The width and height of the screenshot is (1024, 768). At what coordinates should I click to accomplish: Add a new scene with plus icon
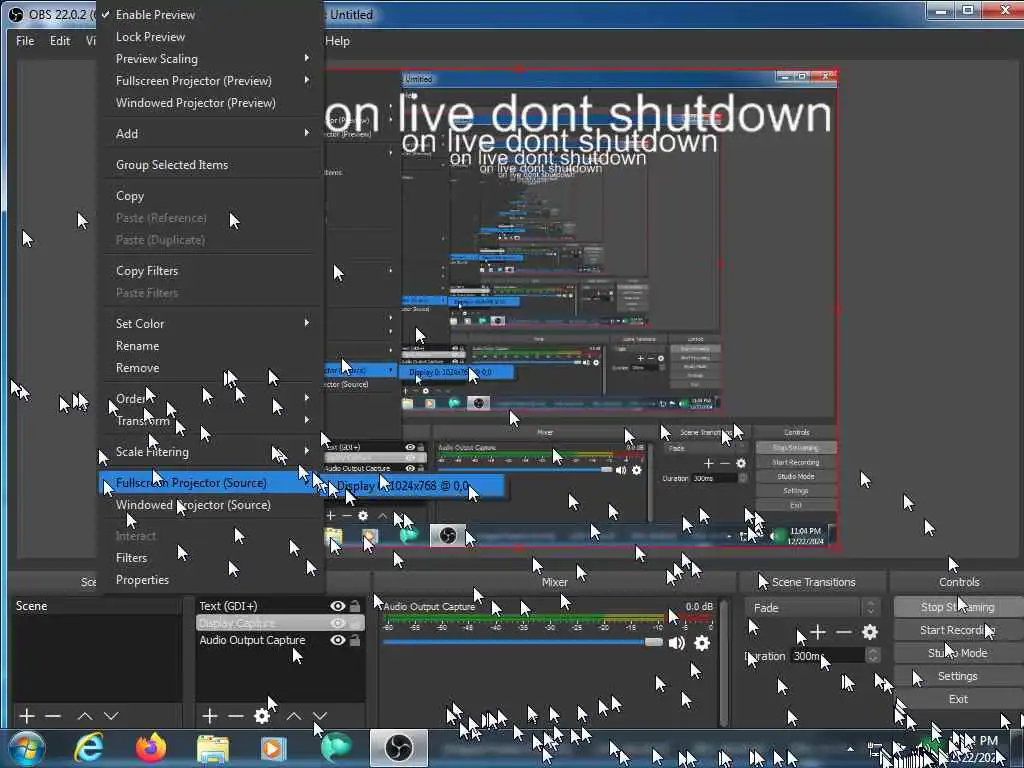[27, 716]
